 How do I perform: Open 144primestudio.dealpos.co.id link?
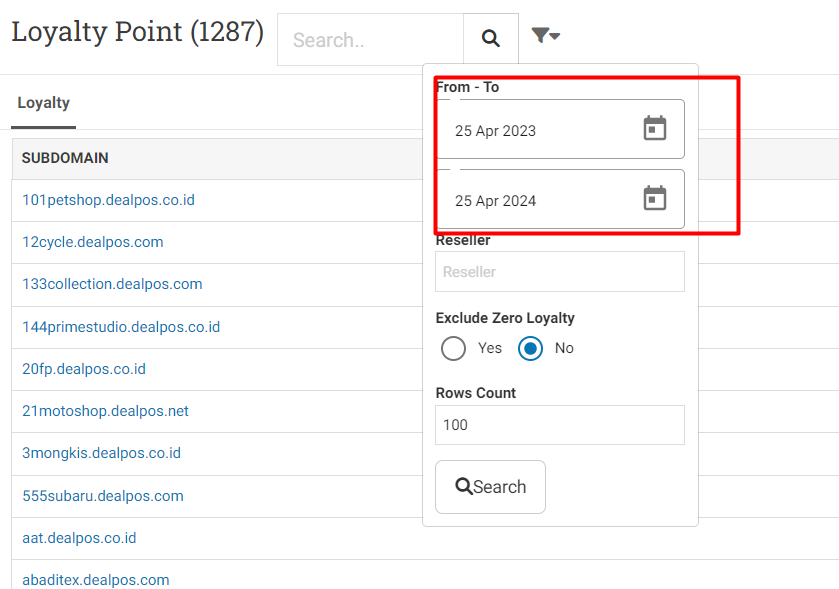click(121, 327)
